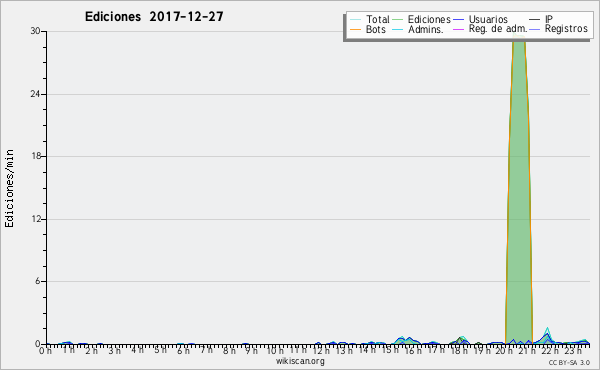
Task: Click the y-axis value '18'
Action: pyautogui.click(x=36, y=156)
